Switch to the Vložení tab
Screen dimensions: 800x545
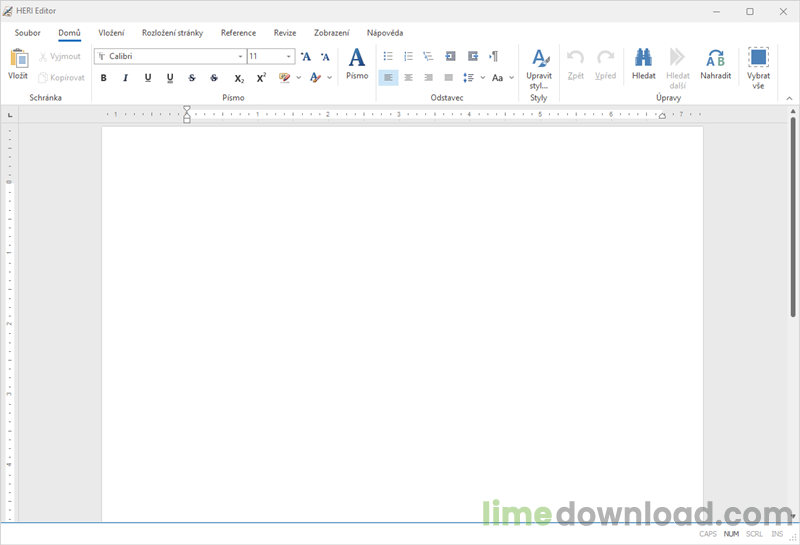tap(111, 33)
